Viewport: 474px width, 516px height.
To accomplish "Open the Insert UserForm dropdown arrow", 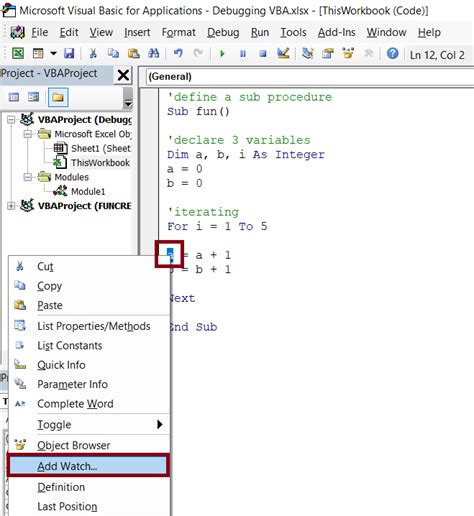I will (53, 53).
